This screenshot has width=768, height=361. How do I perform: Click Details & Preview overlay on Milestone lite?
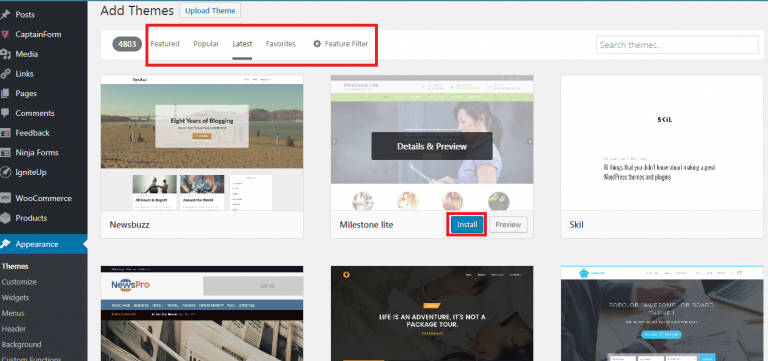tap(432, 146)
